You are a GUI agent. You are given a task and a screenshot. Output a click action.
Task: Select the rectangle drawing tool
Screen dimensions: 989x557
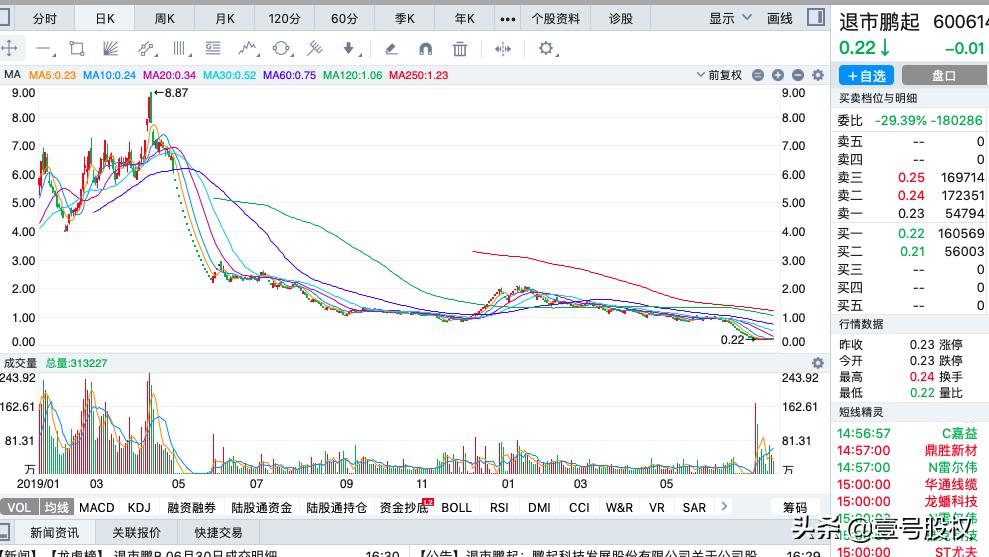pos(77,49)
